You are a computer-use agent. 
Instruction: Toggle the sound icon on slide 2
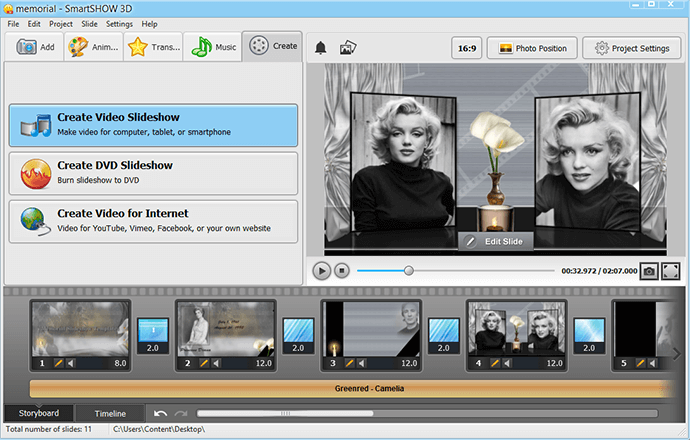tap(216, 363)
